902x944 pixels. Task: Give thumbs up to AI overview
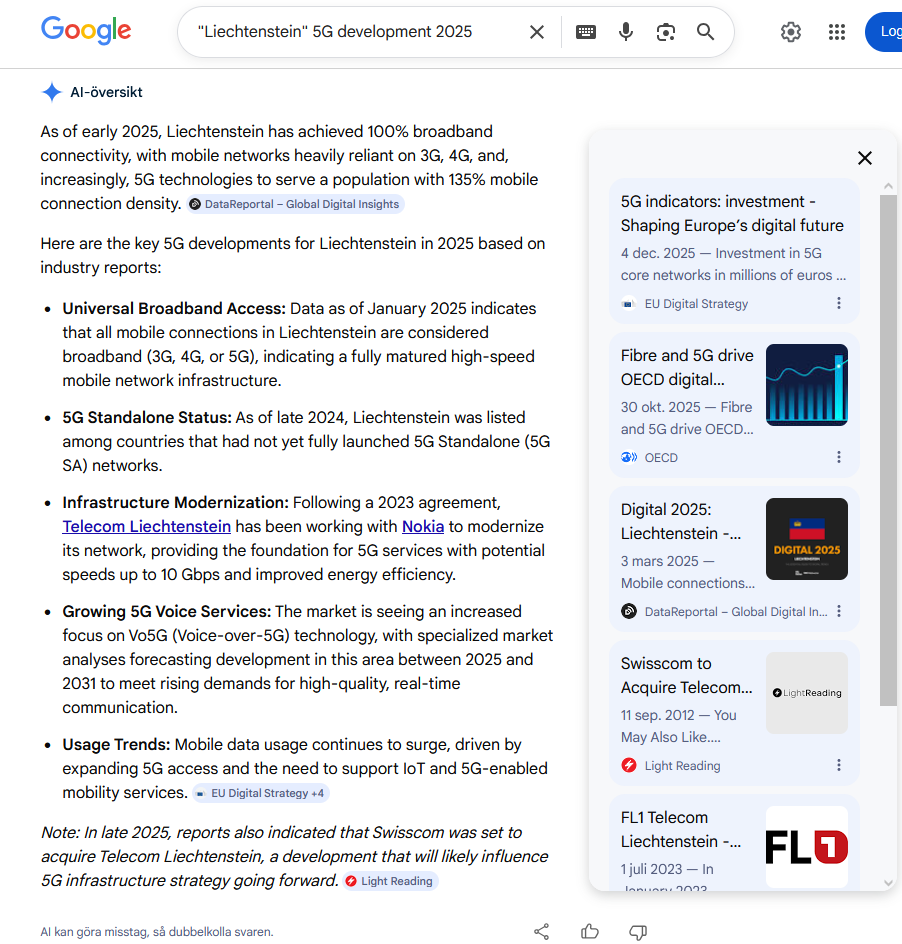point(589,931)
